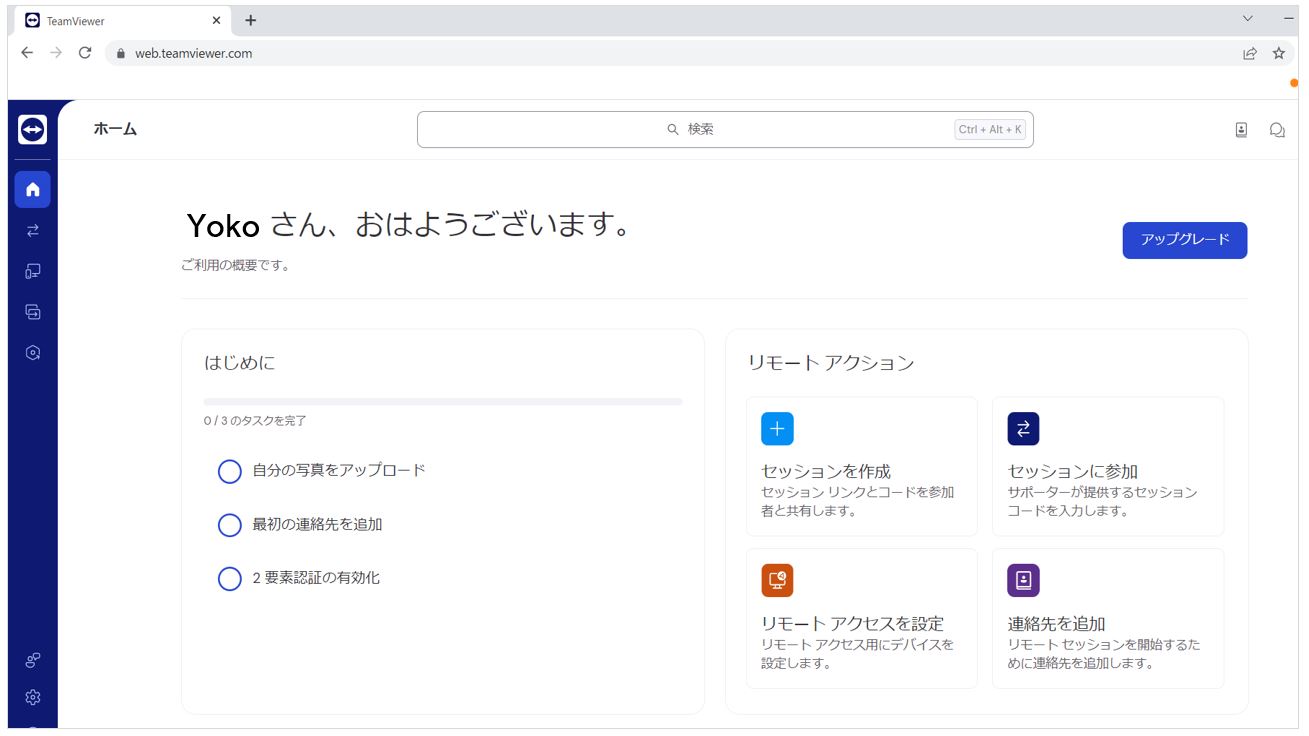The image size is (1309, 736).
Task: Open the セッションに参加 card
Action: 1107,465
